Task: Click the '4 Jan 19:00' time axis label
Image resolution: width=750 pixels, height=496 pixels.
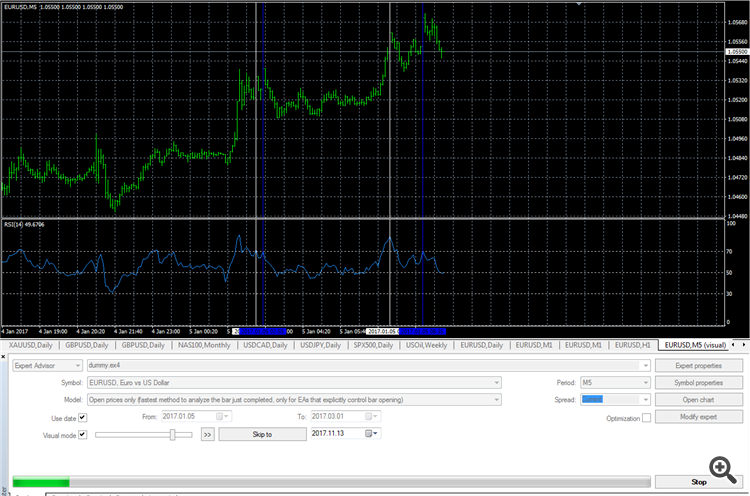Action: point(53,331)
